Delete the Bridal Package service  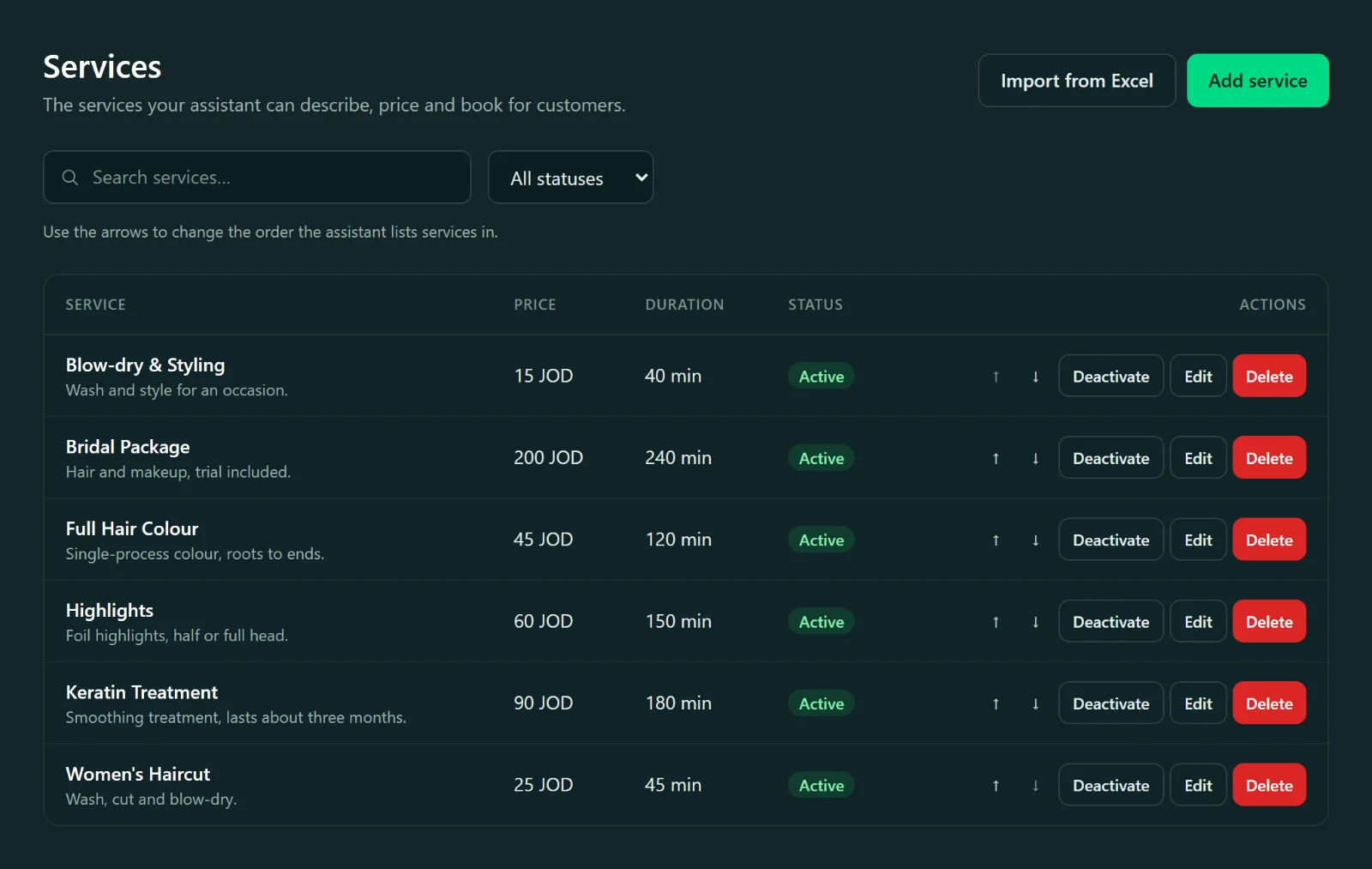click(1269, 457)
